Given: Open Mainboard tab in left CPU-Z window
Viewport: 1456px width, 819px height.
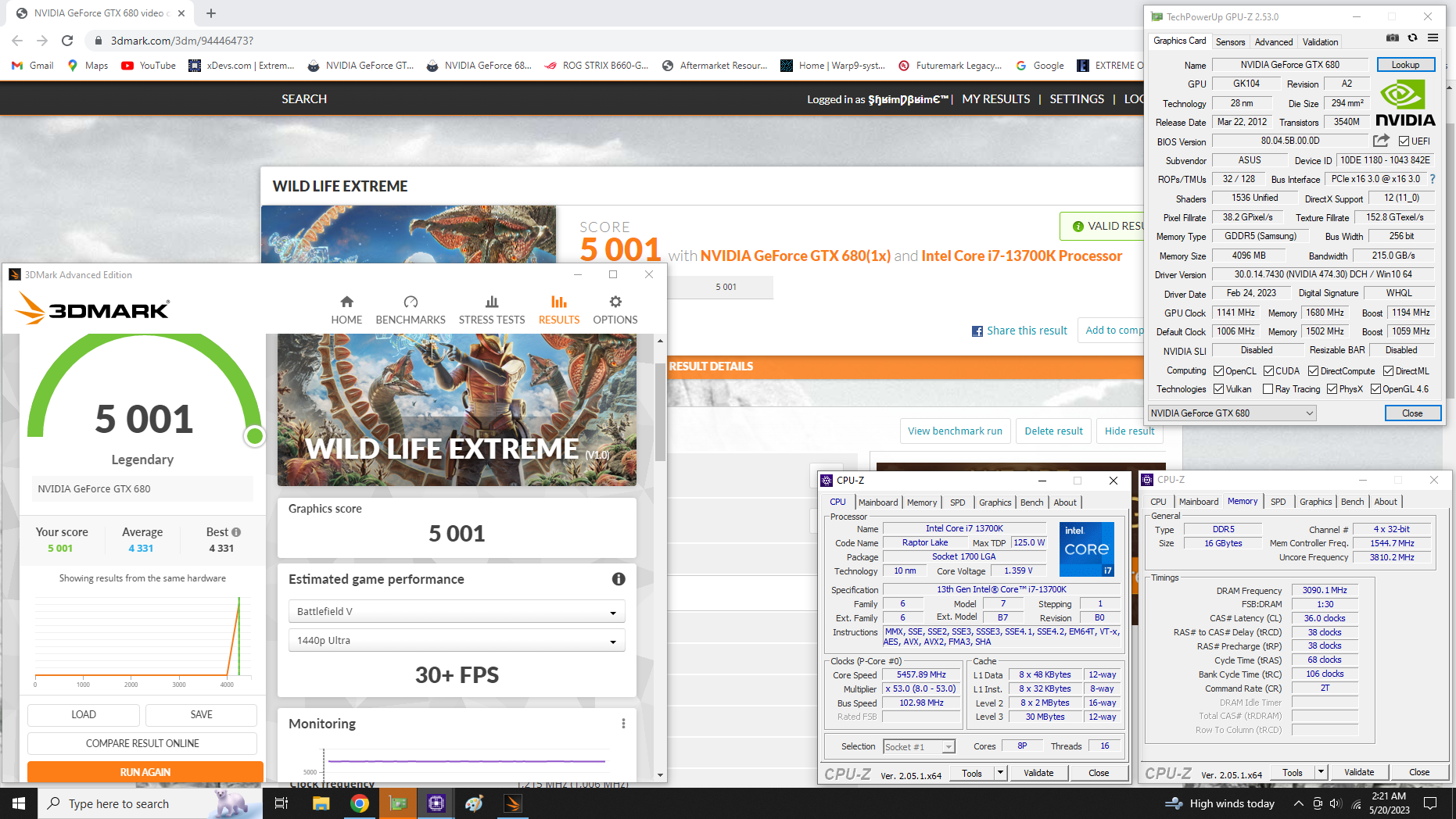Looking at the screenshot, I should 878,502.
